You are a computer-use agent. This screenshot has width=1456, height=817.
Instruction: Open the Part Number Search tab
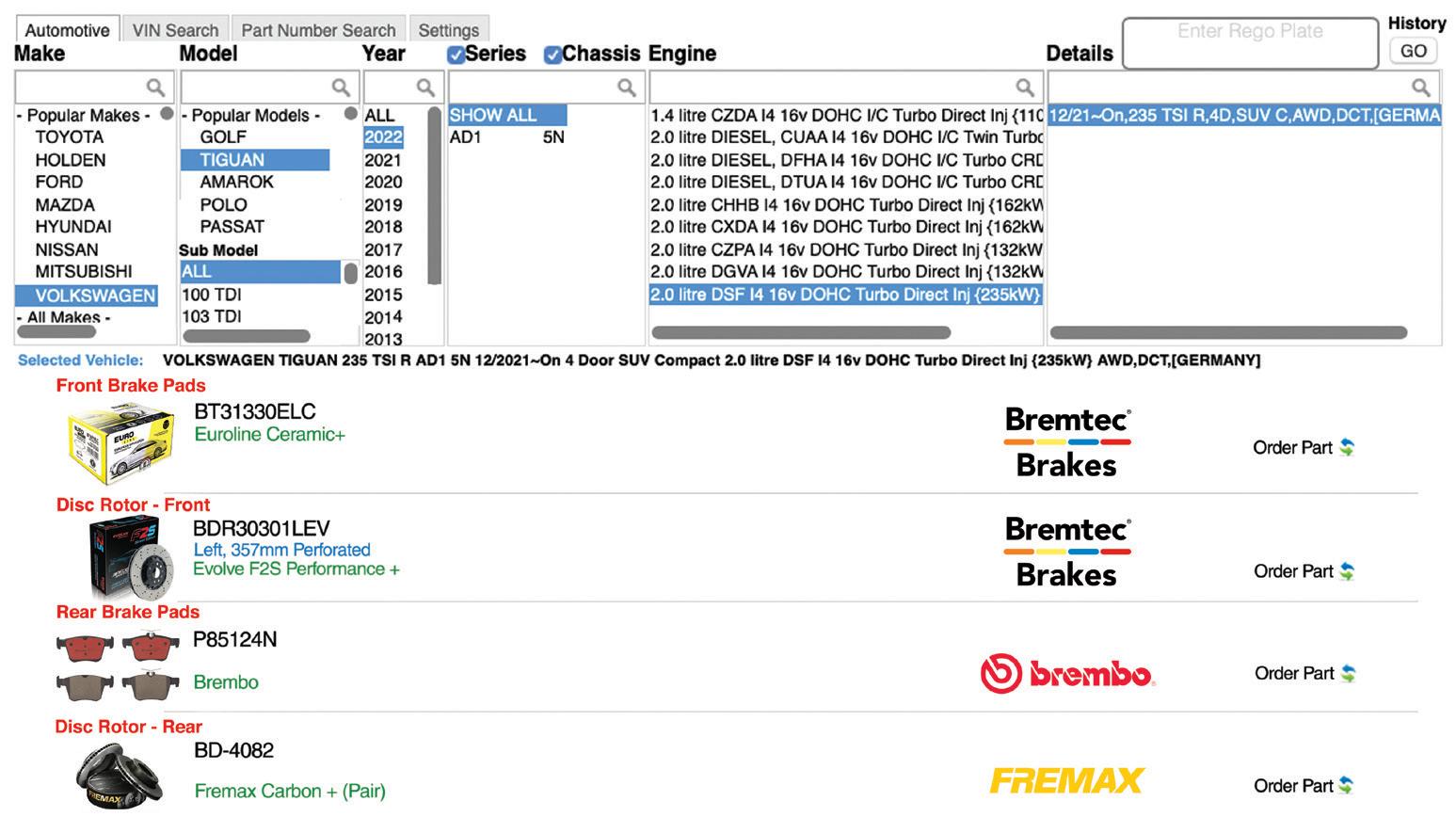coord(318,30)
